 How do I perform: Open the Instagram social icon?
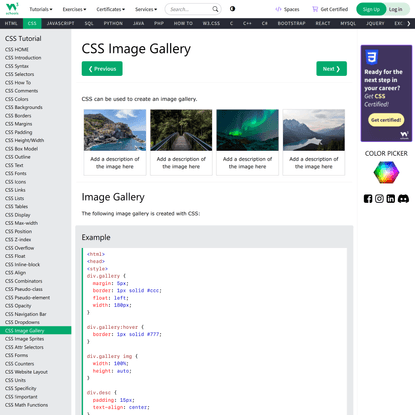(x=379, y=199)
